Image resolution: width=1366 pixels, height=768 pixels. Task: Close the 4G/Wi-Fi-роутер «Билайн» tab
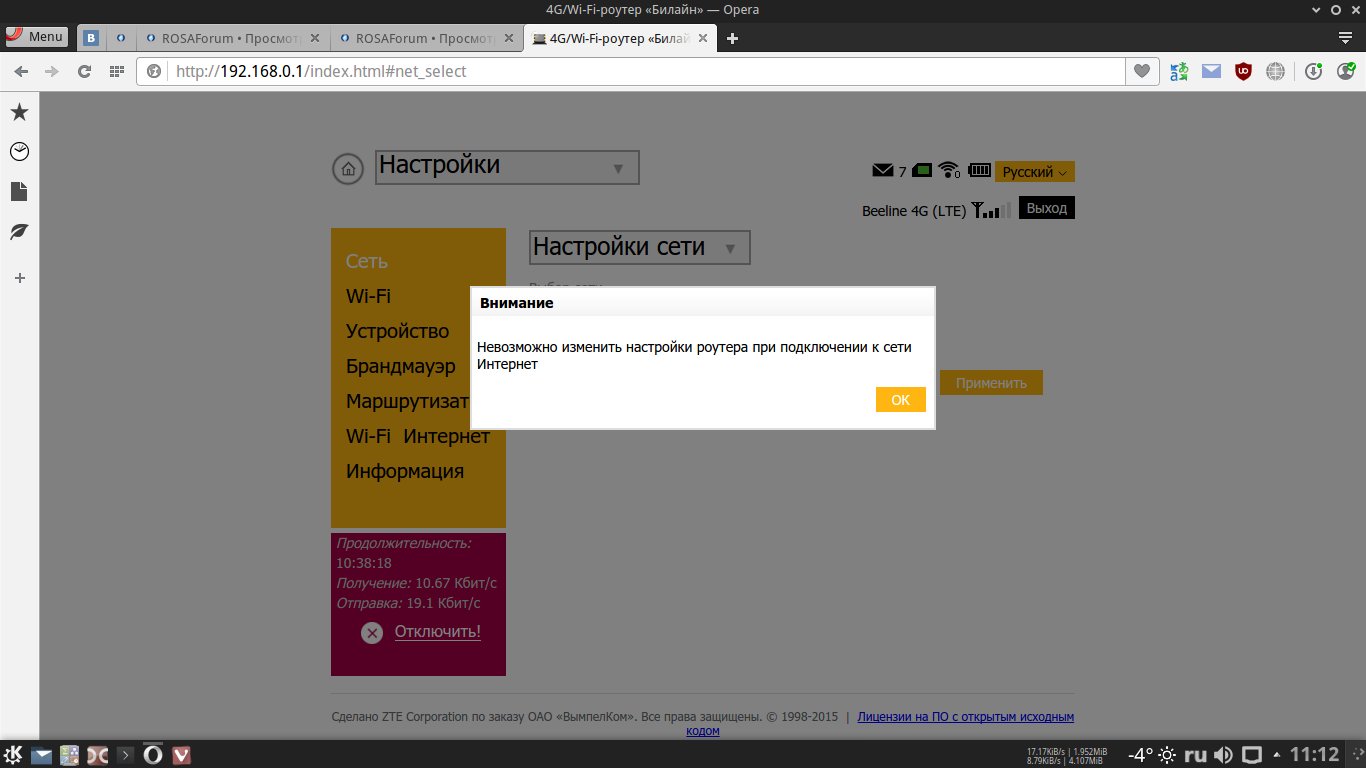(703, 39)
